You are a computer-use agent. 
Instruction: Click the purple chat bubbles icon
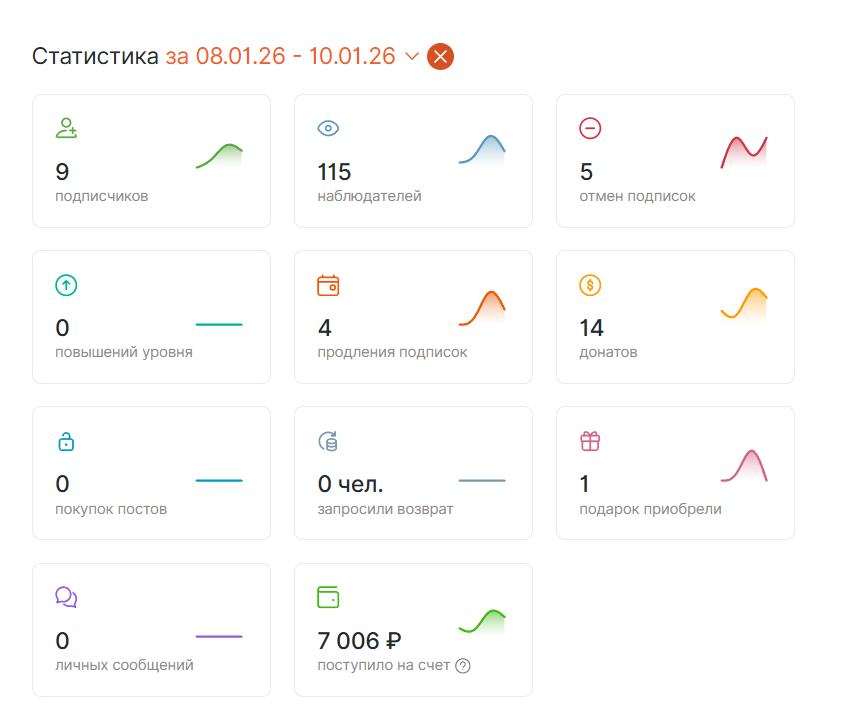pyautogui.click(x=66, y=597)
